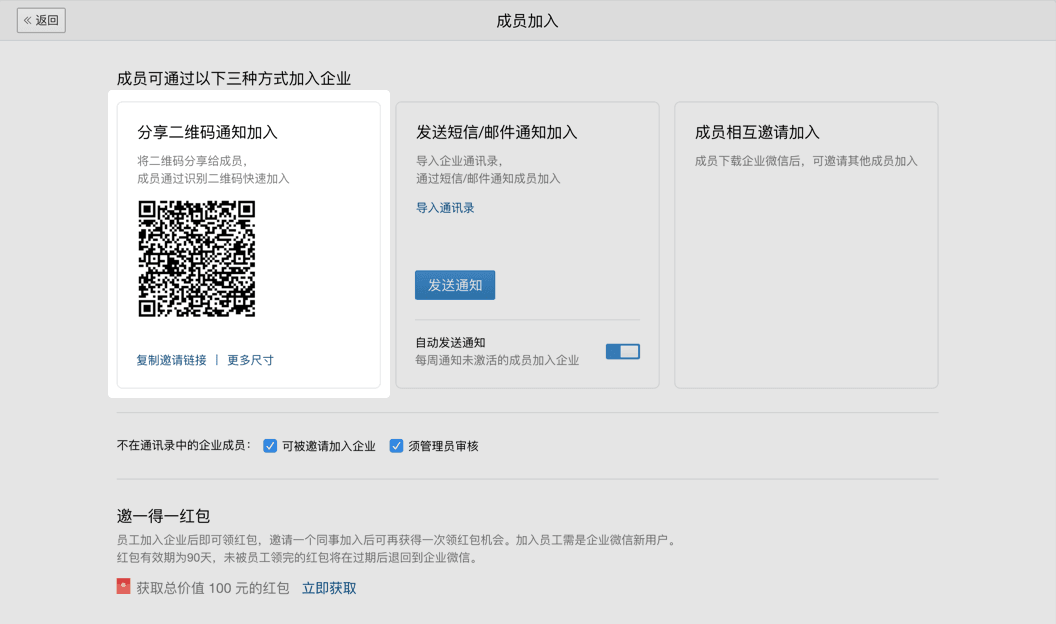1056x624 pixels.
Task: Click the highlighted QR code panel
Action: (x=248, y=245)
